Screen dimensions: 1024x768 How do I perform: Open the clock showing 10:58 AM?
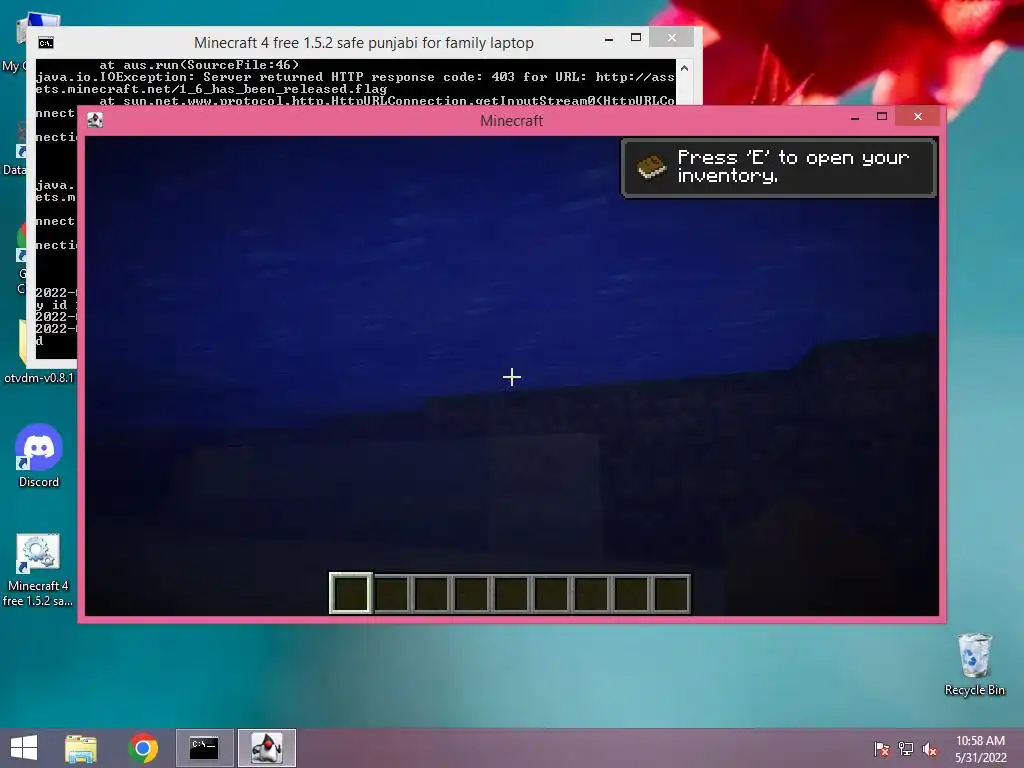980,748
